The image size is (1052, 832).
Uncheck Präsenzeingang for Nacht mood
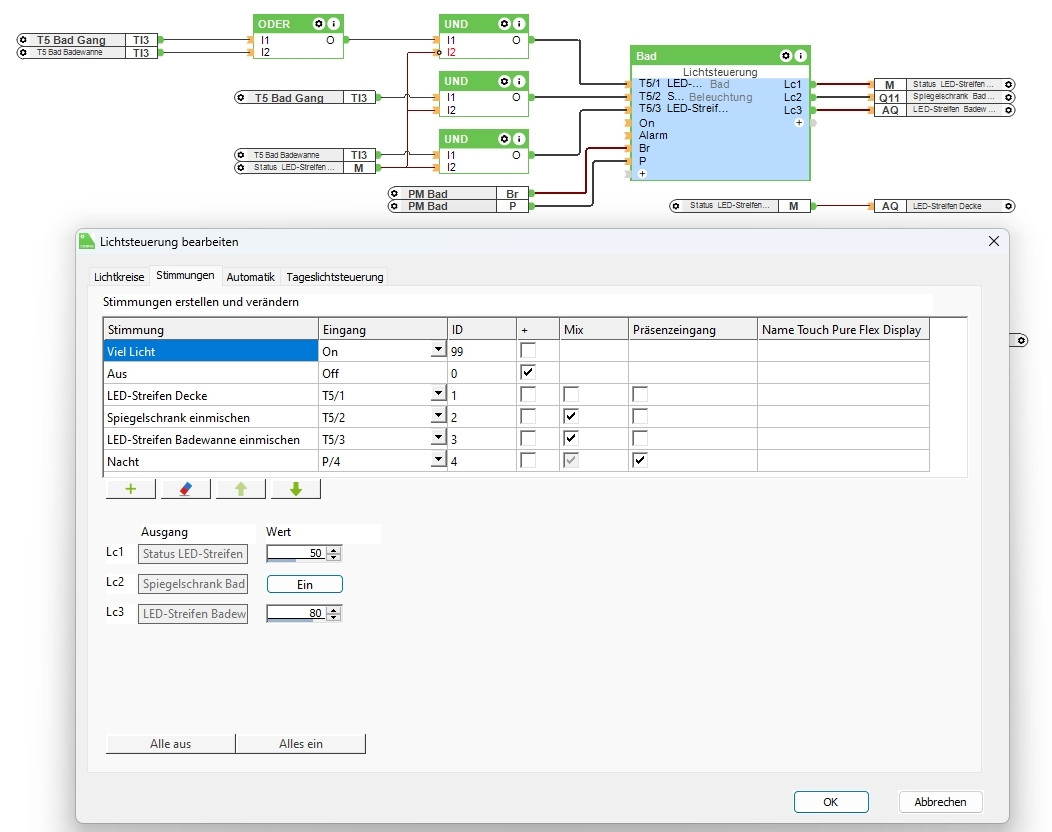pyautogui.click(x=640, y=460)
